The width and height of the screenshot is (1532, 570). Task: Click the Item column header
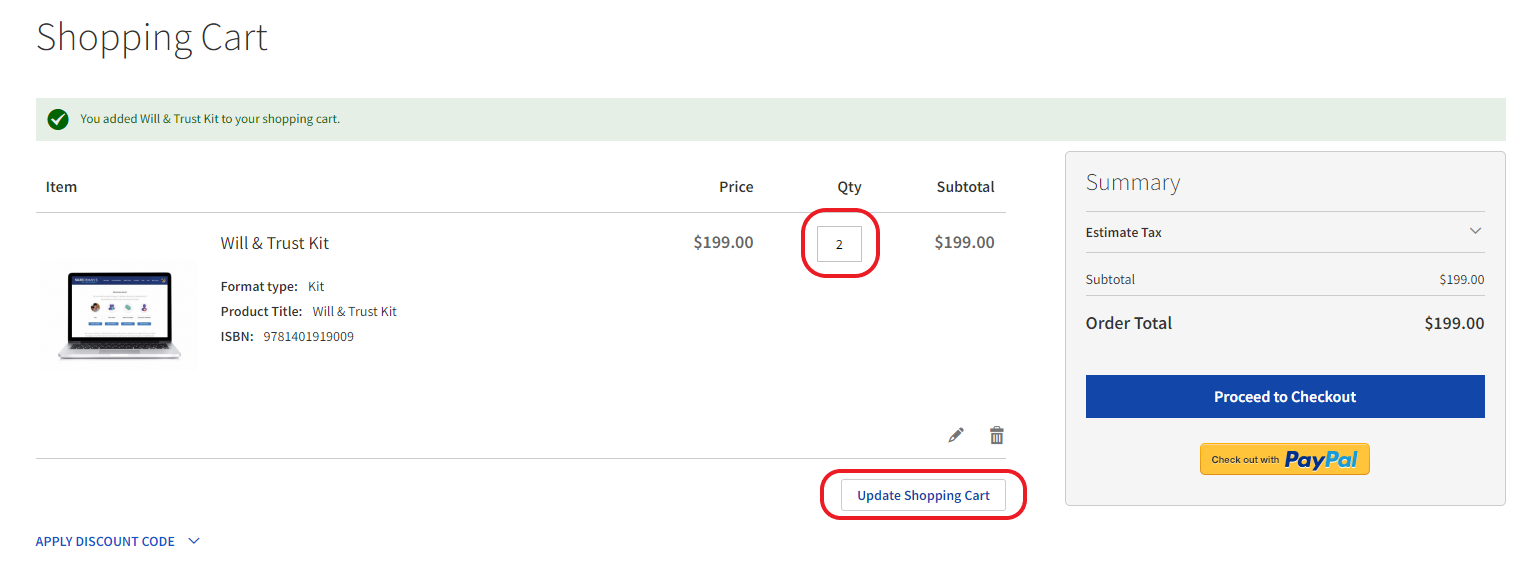(x=61, y=187)
